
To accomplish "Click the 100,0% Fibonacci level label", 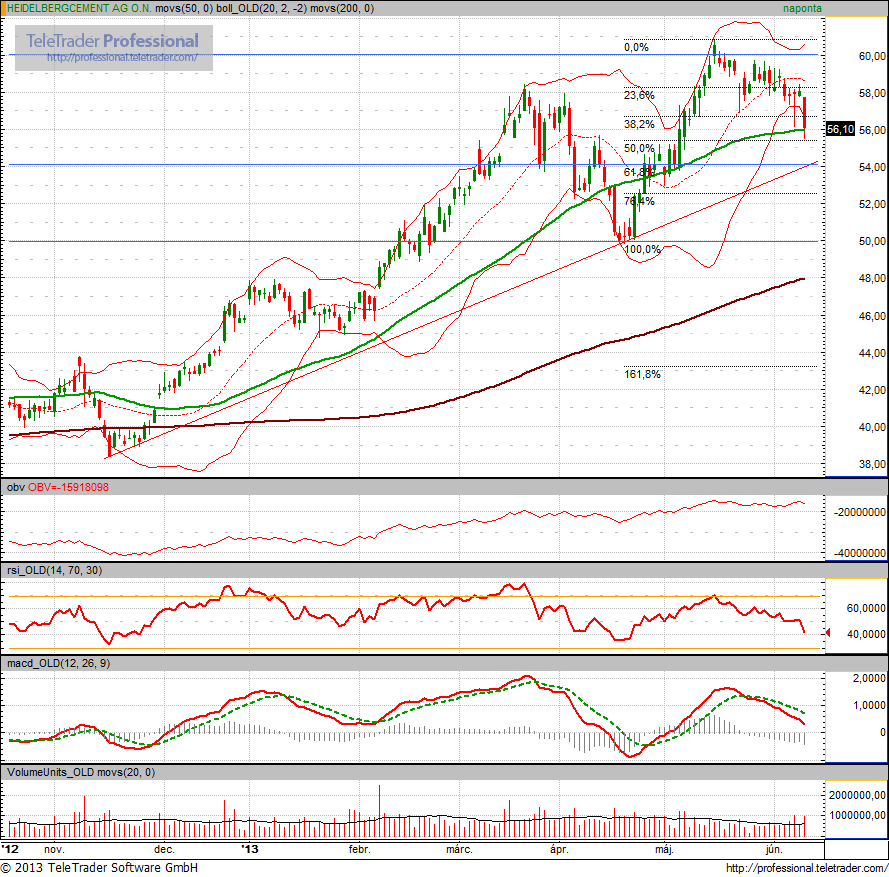I will [x=642, y=249].
